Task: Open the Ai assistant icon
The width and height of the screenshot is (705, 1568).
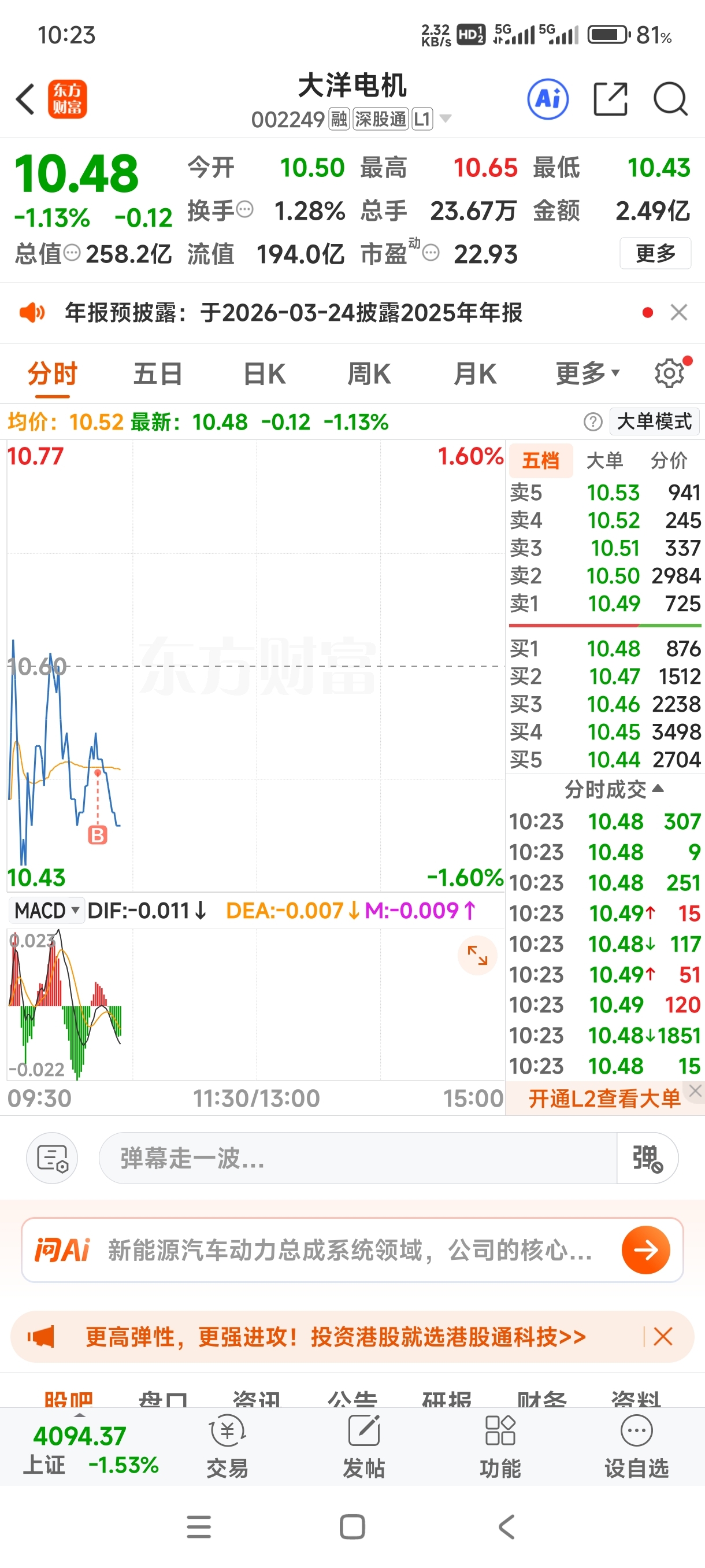Action: coord(548,99)
